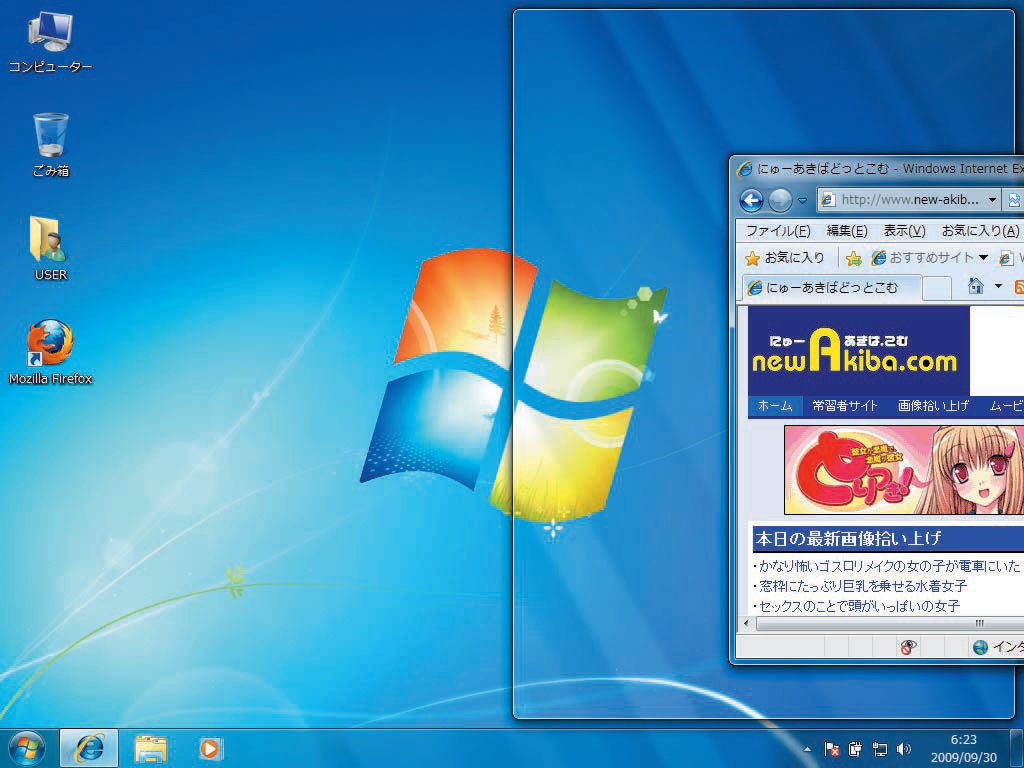The image size is (1024, 768).
Task: Launch Windows Media Player from taskbar
Action: pyautogui.click(x=210, y=748)
